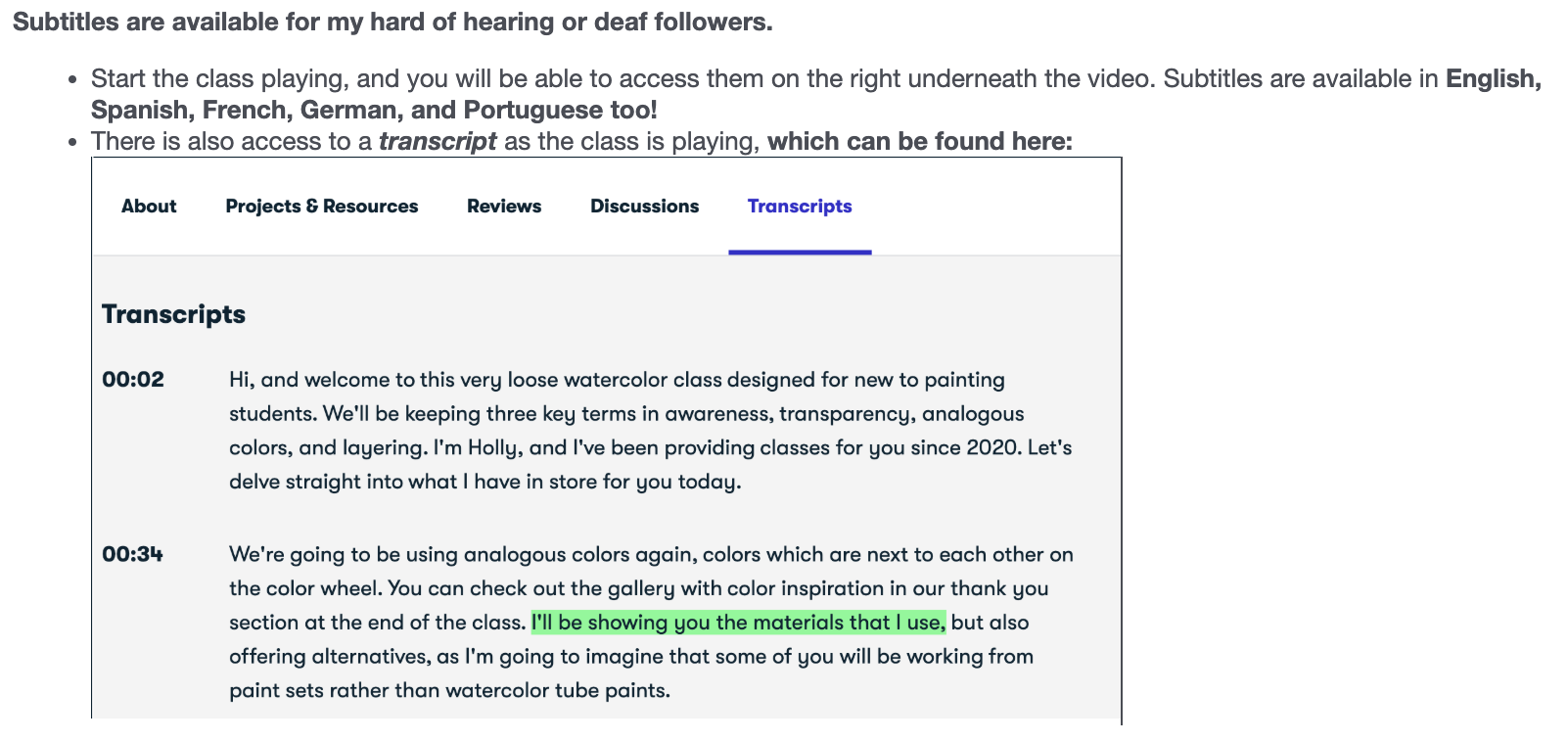
Task: Click the Transcripts section heading
Action: pyautogui.click(x=173, y=314)
